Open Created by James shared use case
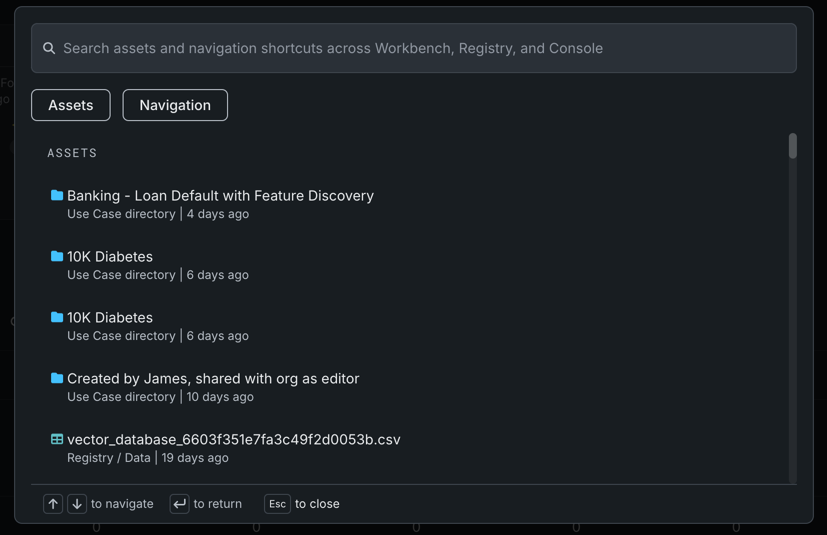 pyautogui.click(x=213, y=379)
